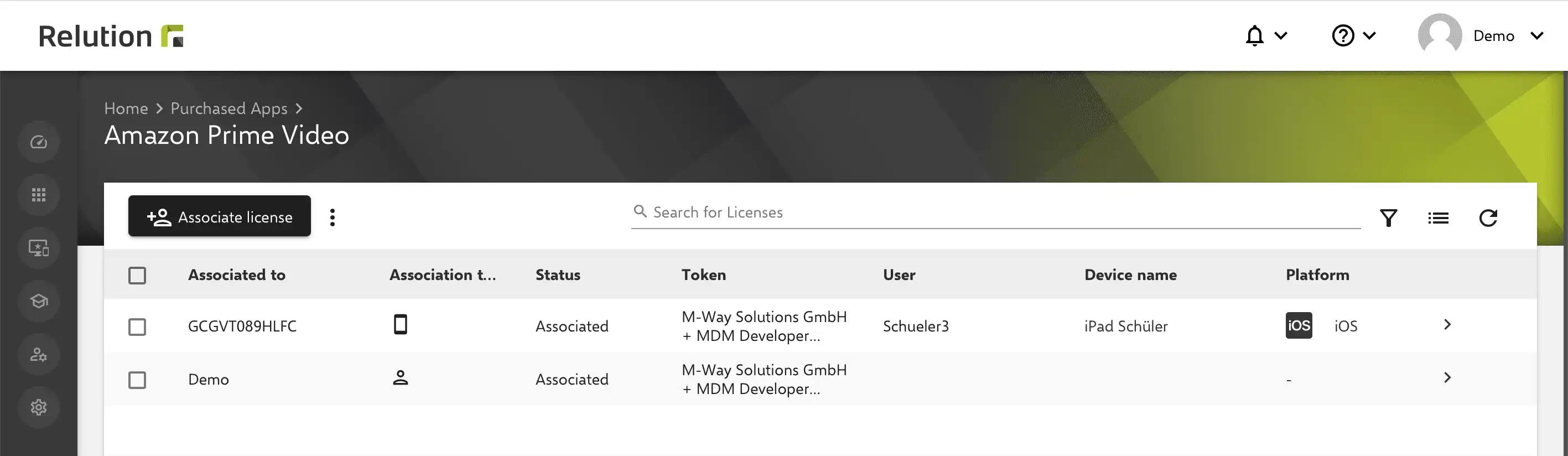Open the Demo user account dropdown
Viewport: 1568px width, 456px height.
(x=1481, y=35)
